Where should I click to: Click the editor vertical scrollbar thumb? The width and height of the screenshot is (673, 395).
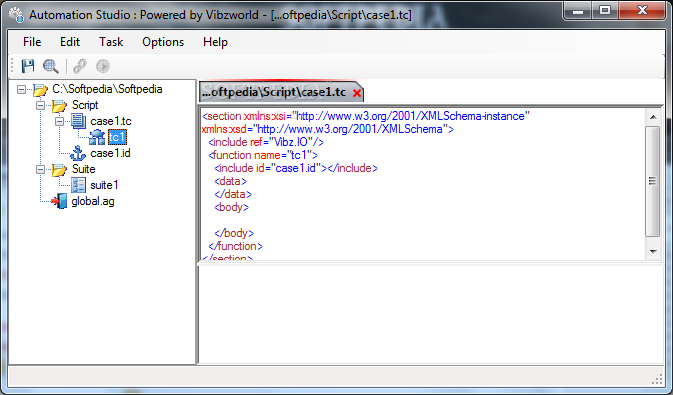pyautogui.click(x=653, y=181)
